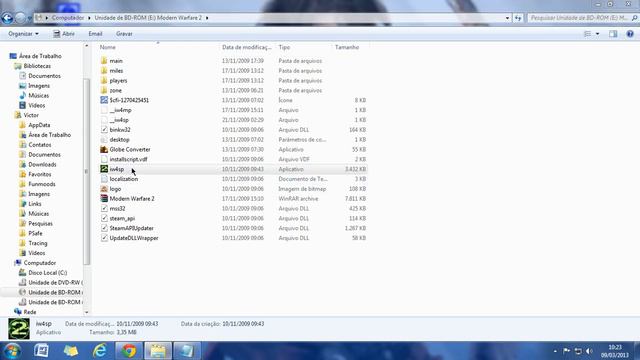Select the mss32 DLL file
The image size is (640, 360).
coord(117,209)
